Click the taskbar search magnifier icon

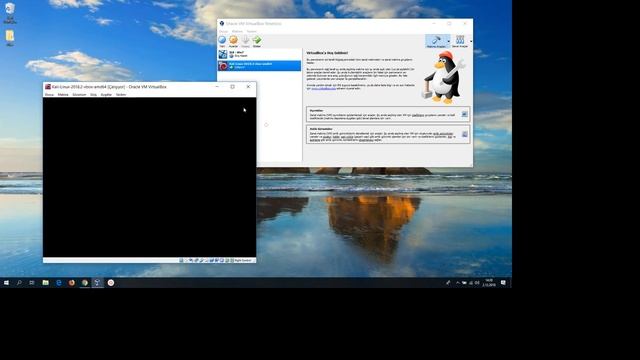click(19, 282)
